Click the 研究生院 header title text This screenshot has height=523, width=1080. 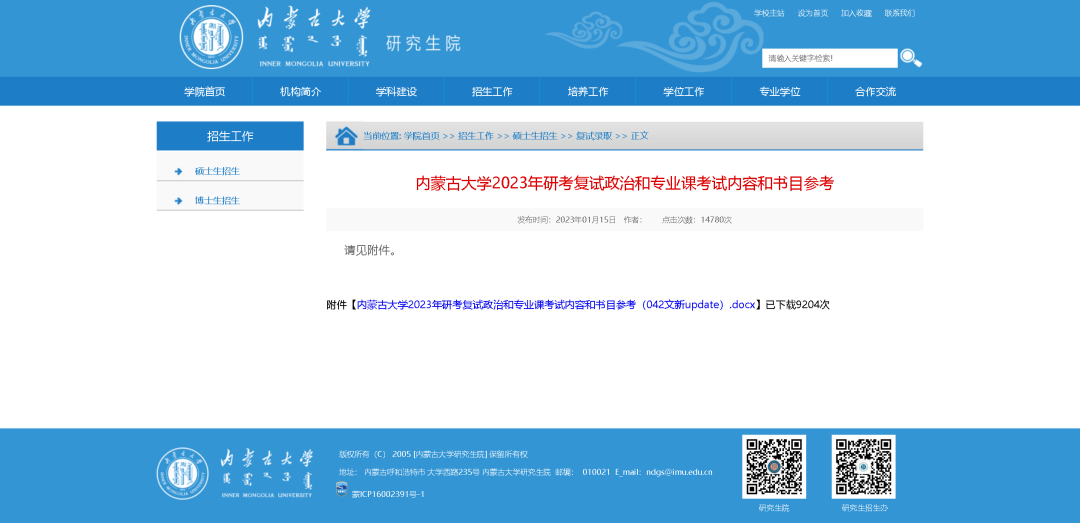point(423,43)
